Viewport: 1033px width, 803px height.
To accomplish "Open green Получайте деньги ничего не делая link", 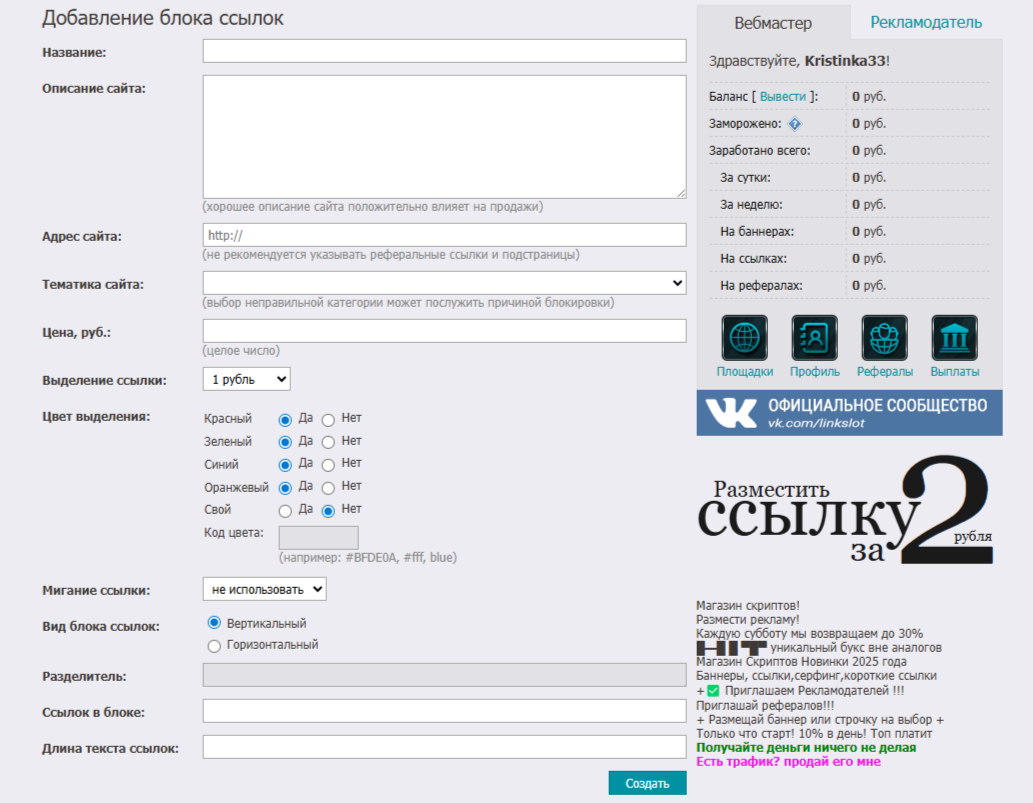I will 806,748.
